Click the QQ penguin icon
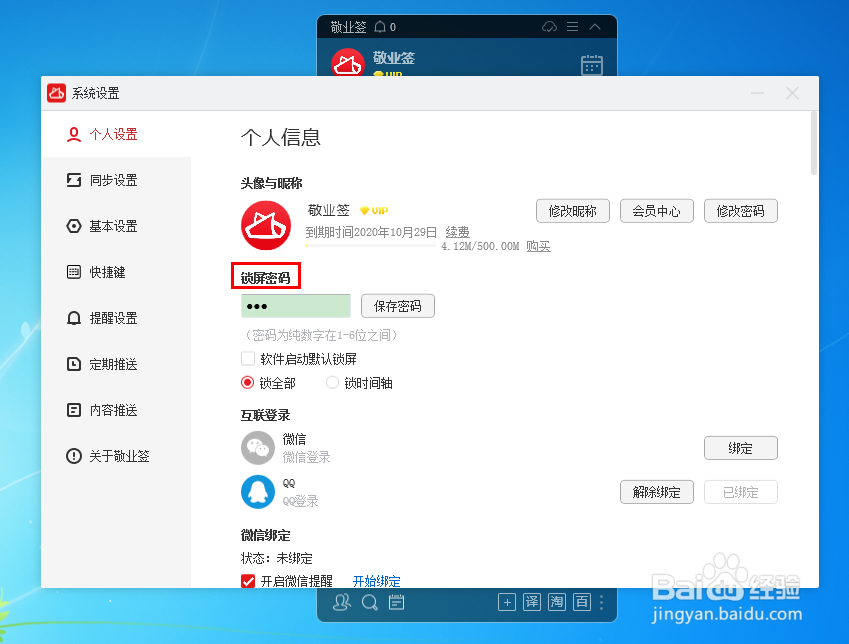The image size is (849, 644). (258, 492)
